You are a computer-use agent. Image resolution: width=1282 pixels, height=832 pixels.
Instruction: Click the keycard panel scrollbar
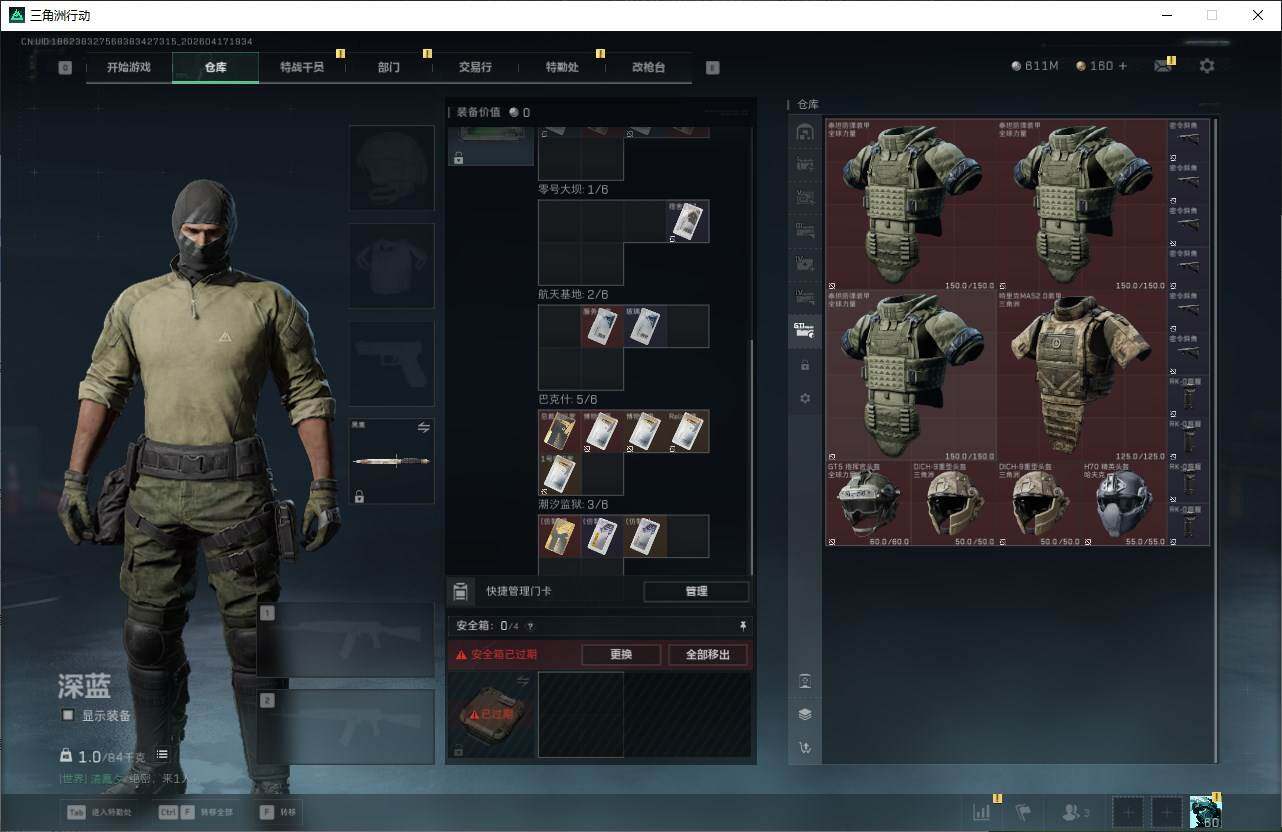tap(752, 458)
